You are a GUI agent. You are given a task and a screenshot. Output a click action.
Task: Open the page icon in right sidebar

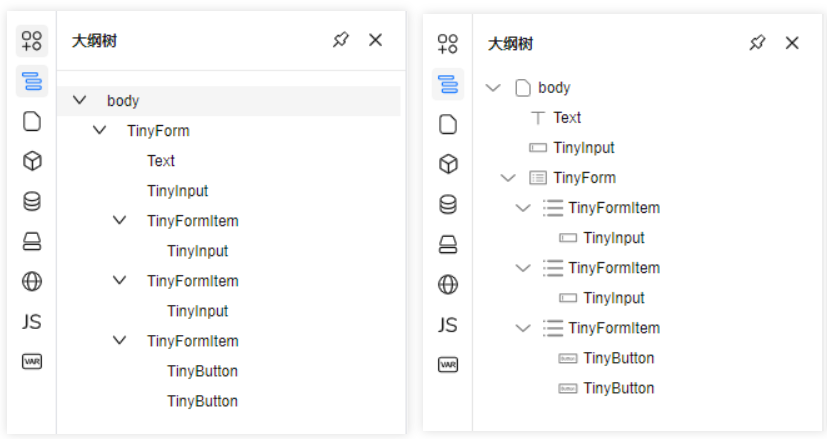coord(448,124)
